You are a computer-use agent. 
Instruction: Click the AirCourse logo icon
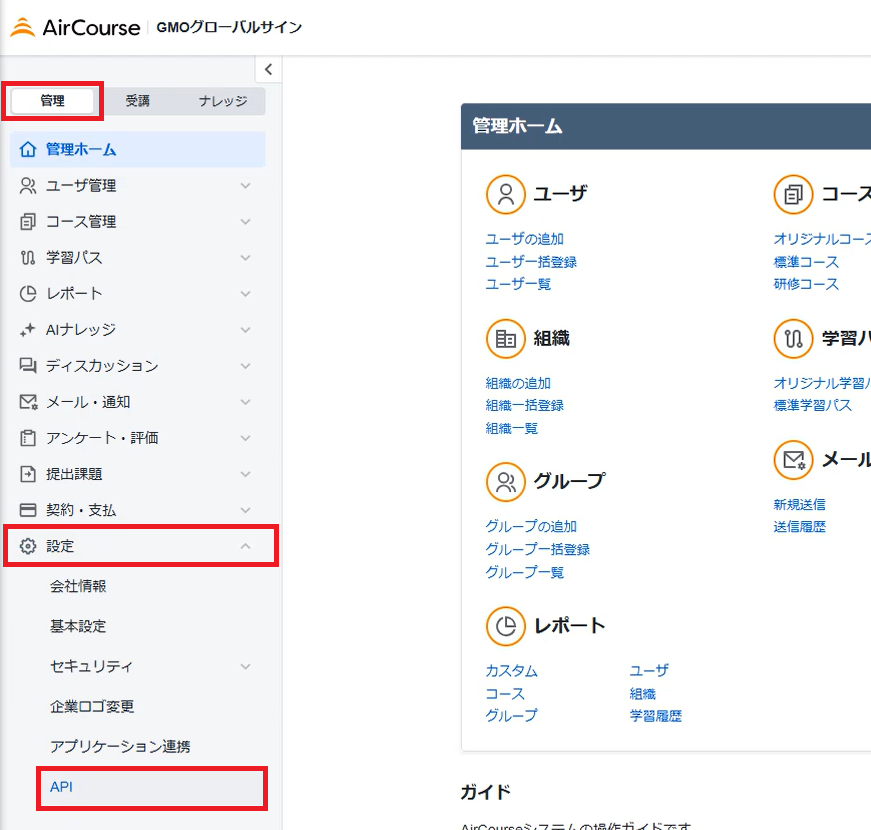coord(23,27)
